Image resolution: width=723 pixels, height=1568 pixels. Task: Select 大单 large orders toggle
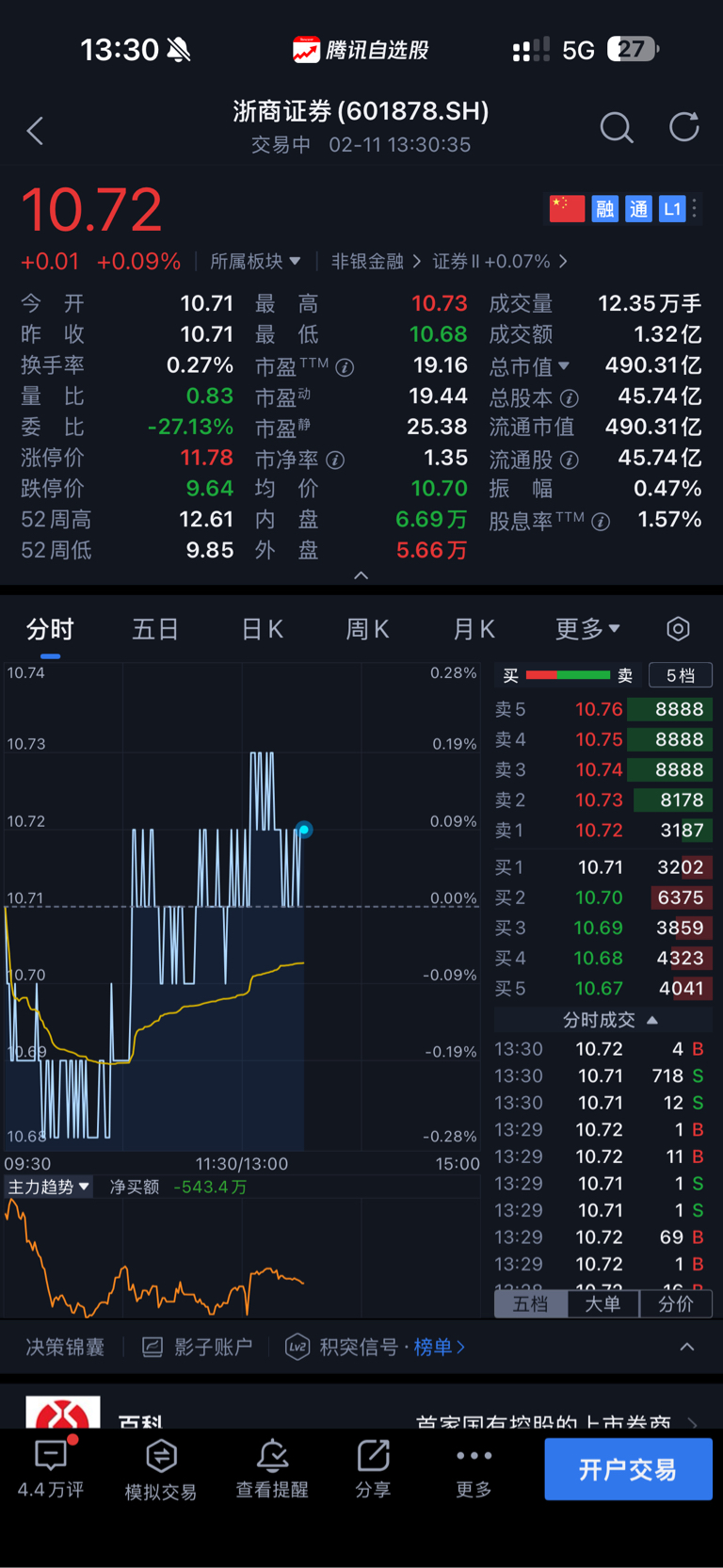click(602, 1303)
